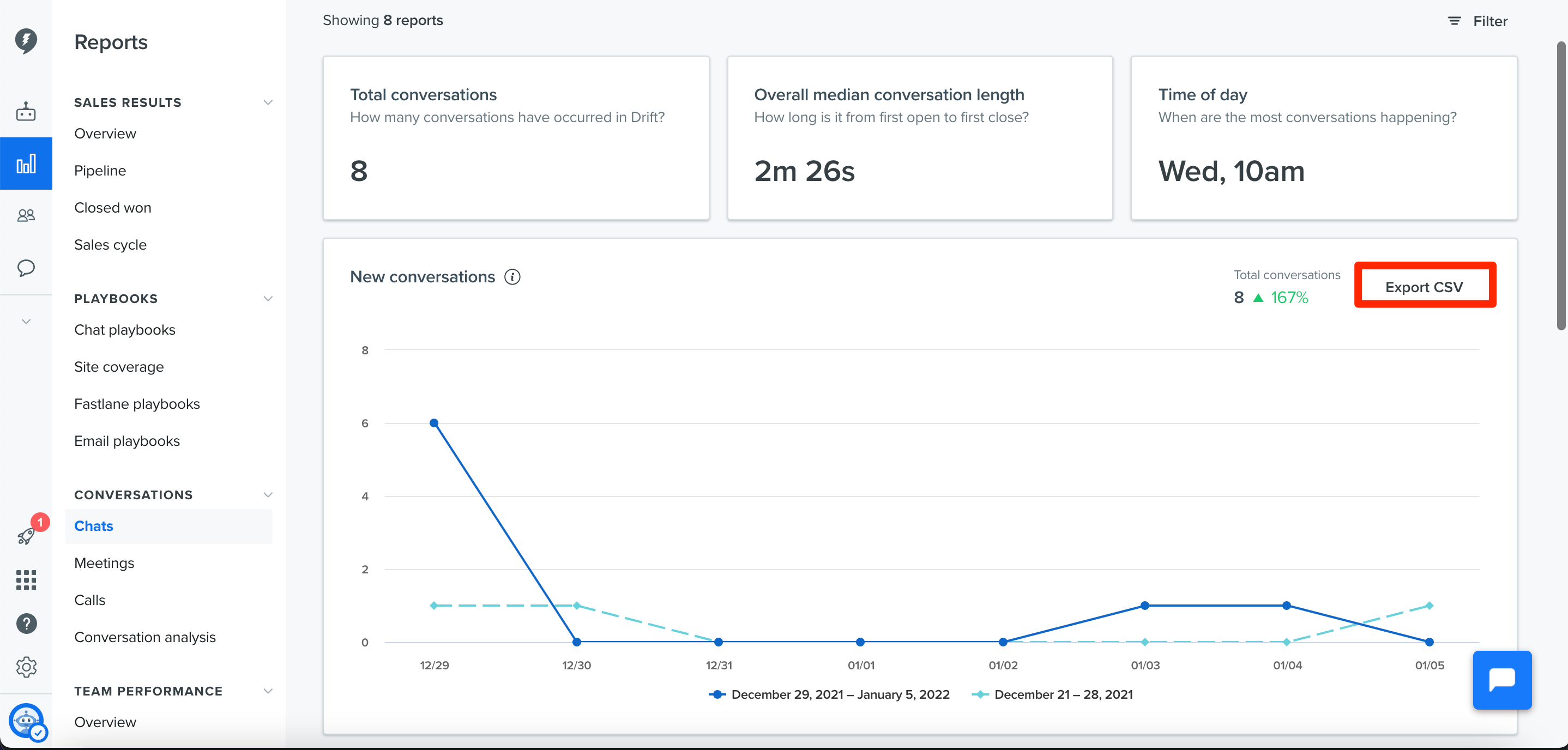This screenshot has width=1568, height=750.
Task: Open the Playbooks bot icon in sidebar
Action: coord(26,111)
